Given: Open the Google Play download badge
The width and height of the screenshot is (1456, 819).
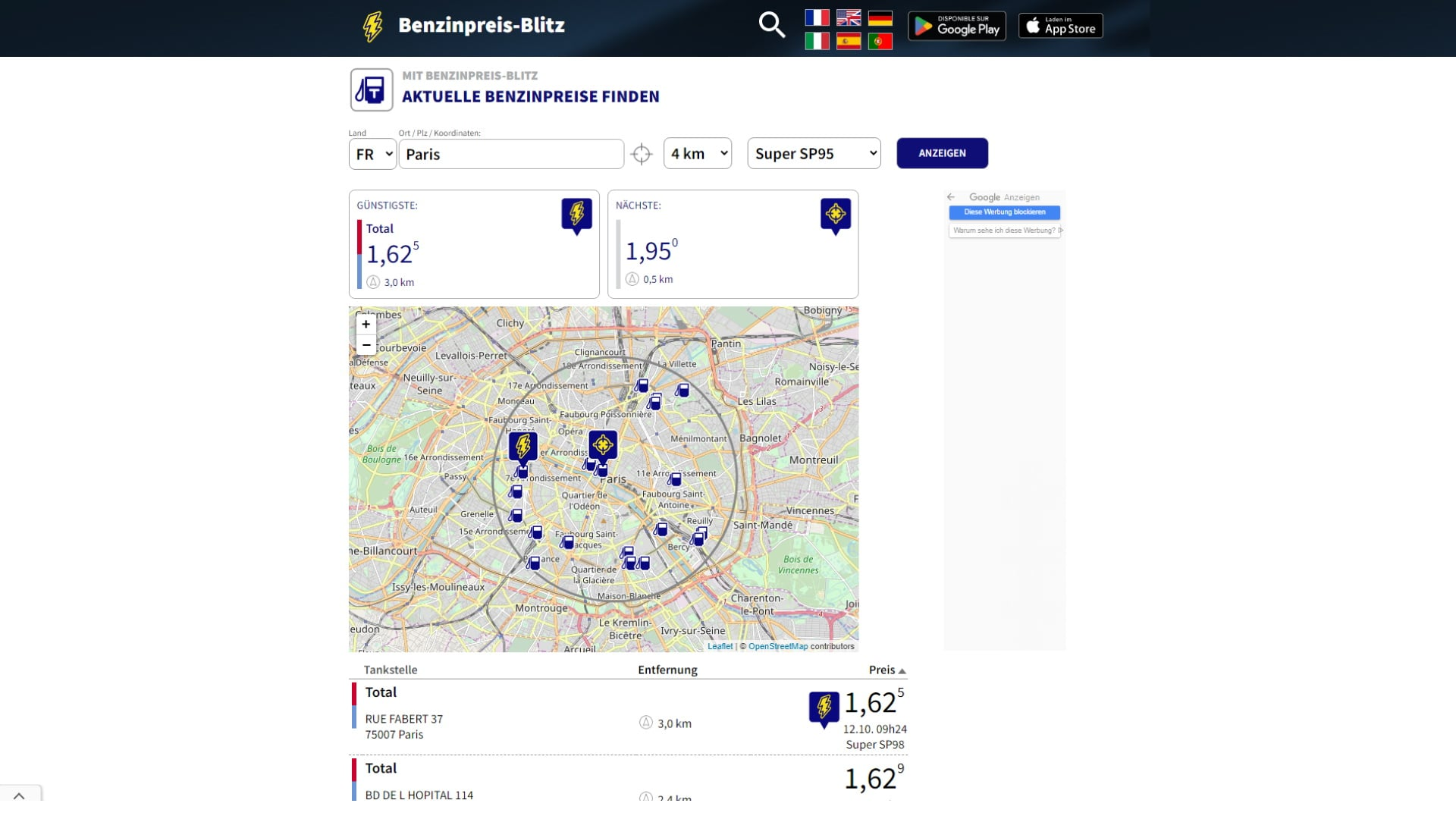Looking at the screenshot, I should click(x=956, y=27).
